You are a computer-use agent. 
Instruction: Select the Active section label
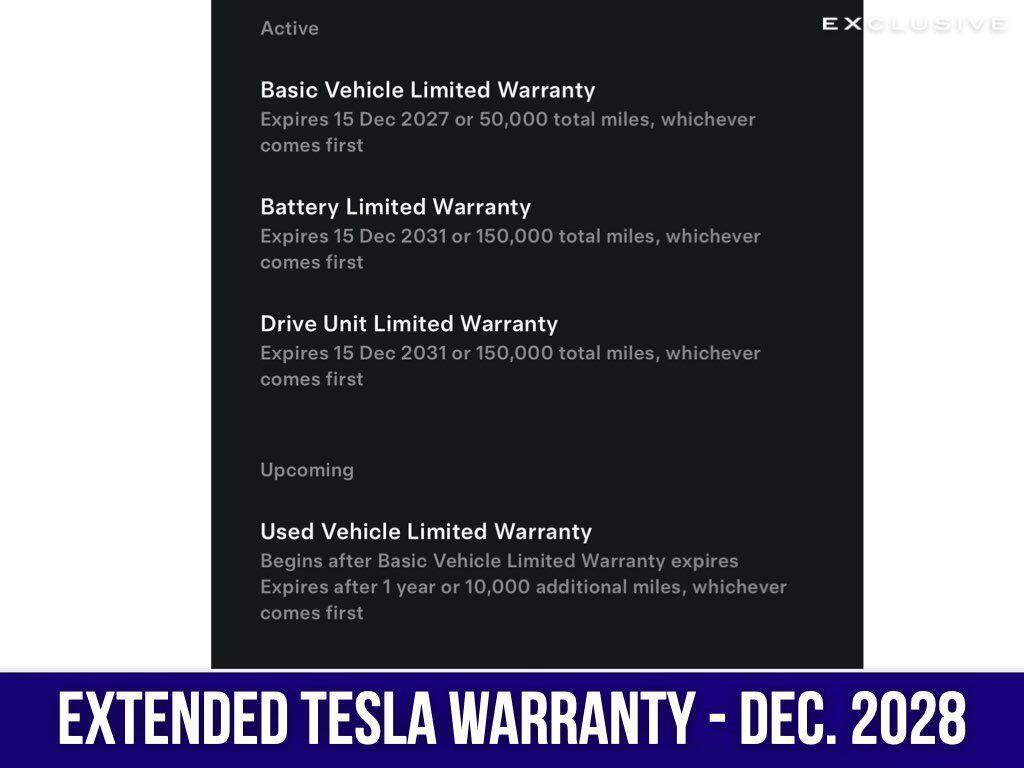click(x=289, y=28)
